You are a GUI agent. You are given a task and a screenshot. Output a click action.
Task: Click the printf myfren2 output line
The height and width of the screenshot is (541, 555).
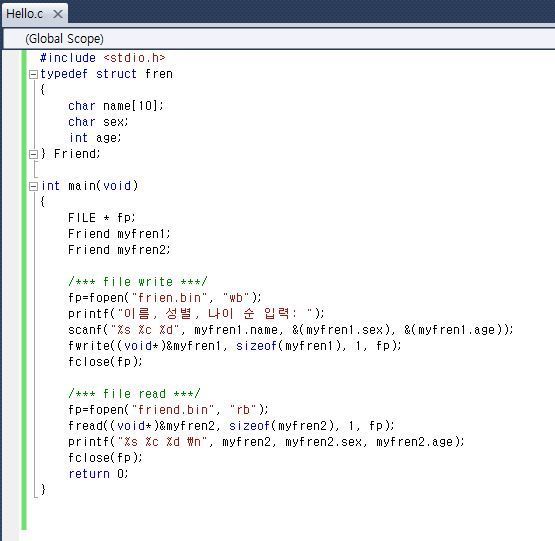point(266,442)
